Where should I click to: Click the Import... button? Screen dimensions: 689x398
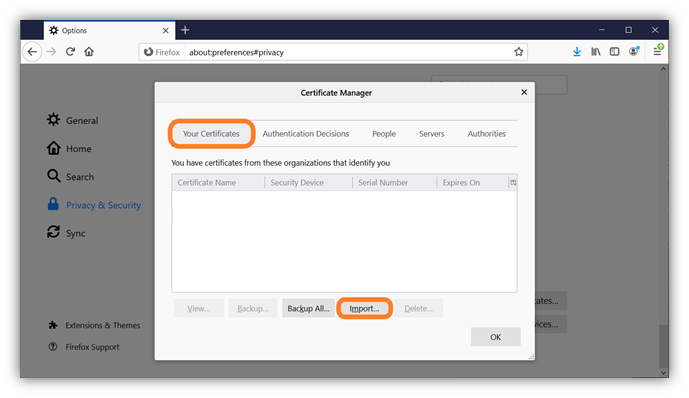(364, 308)
